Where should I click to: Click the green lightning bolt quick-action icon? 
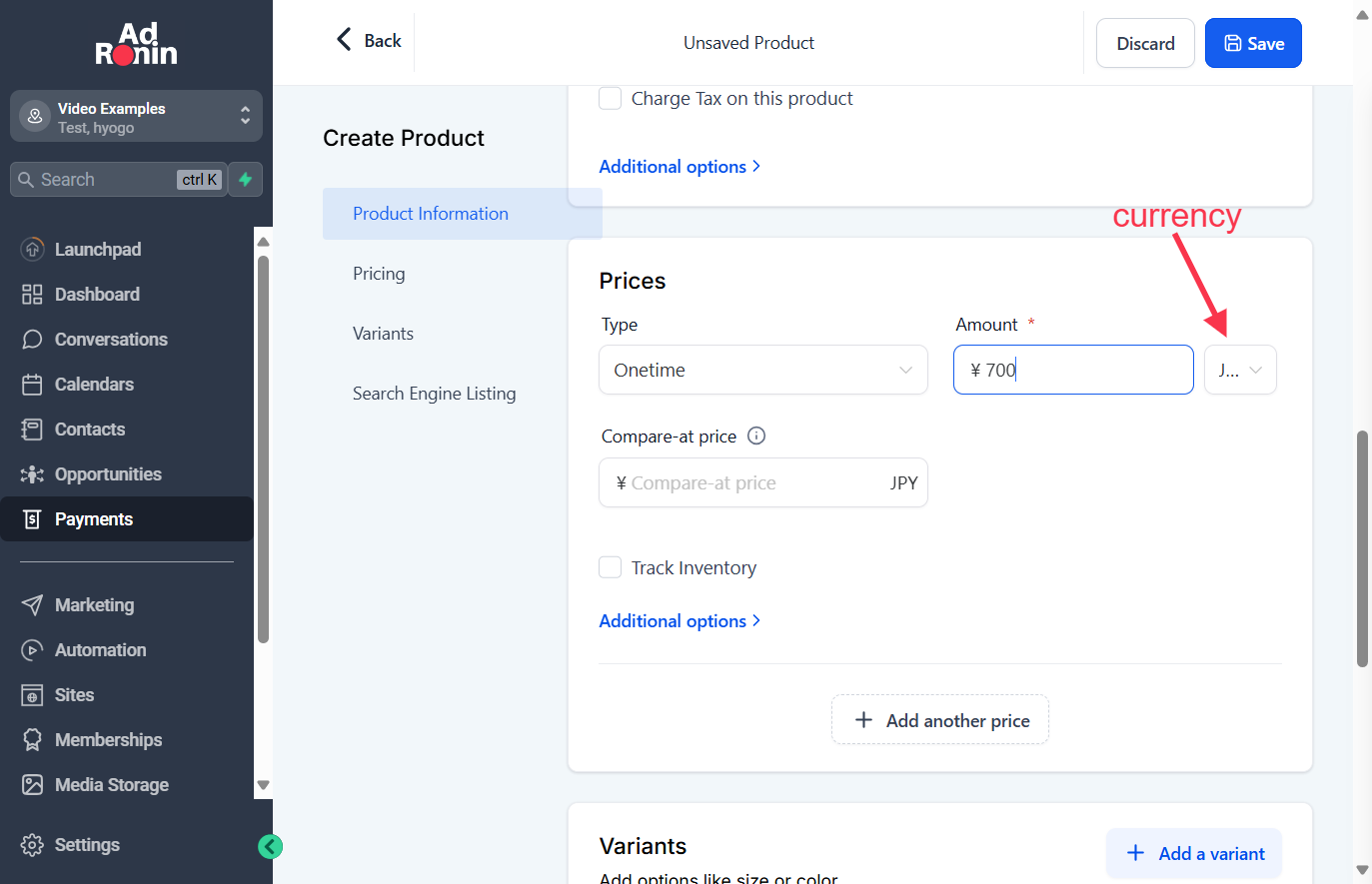pos(245,180)
